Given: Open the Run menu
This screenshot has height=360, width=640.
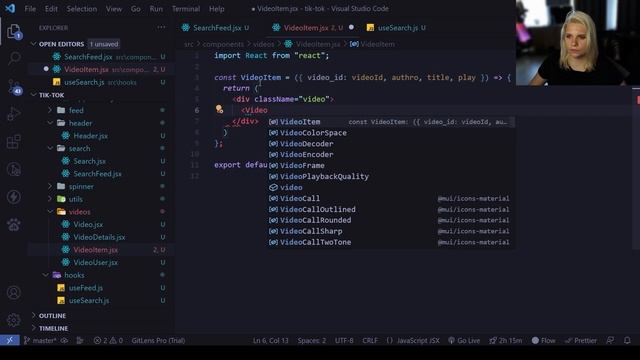Looking at the screenshot, I should click(156, 9).
